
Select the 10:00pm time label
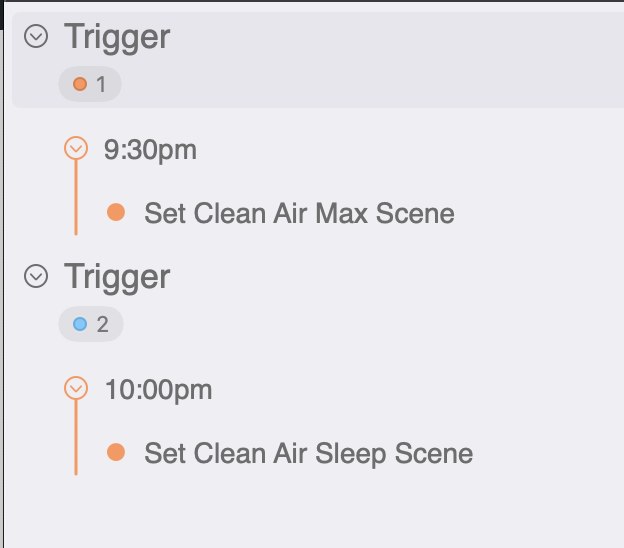coord(158,390)
